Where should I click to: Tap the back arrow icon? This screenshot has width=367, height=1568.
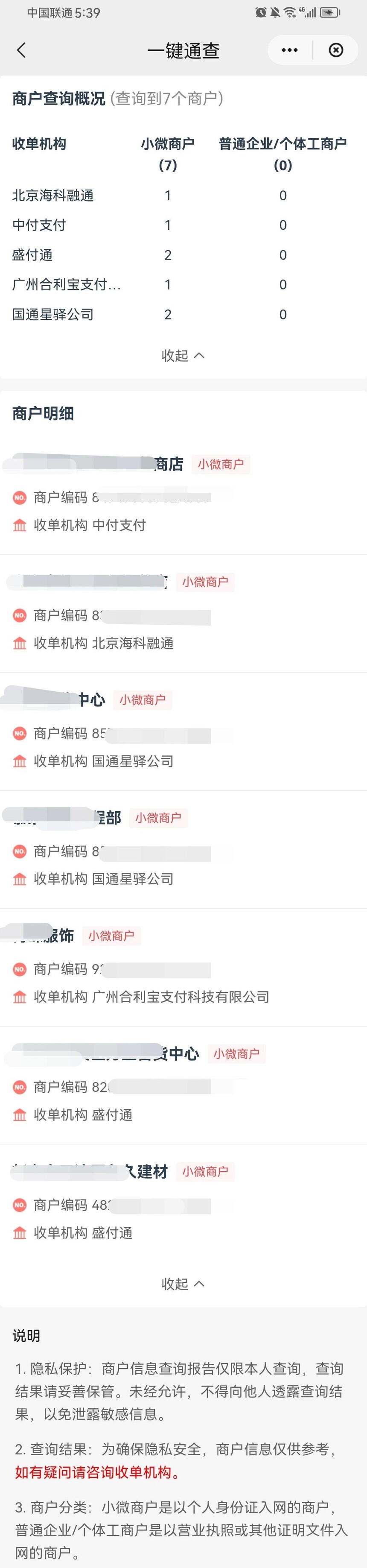[x=21, y=50]
